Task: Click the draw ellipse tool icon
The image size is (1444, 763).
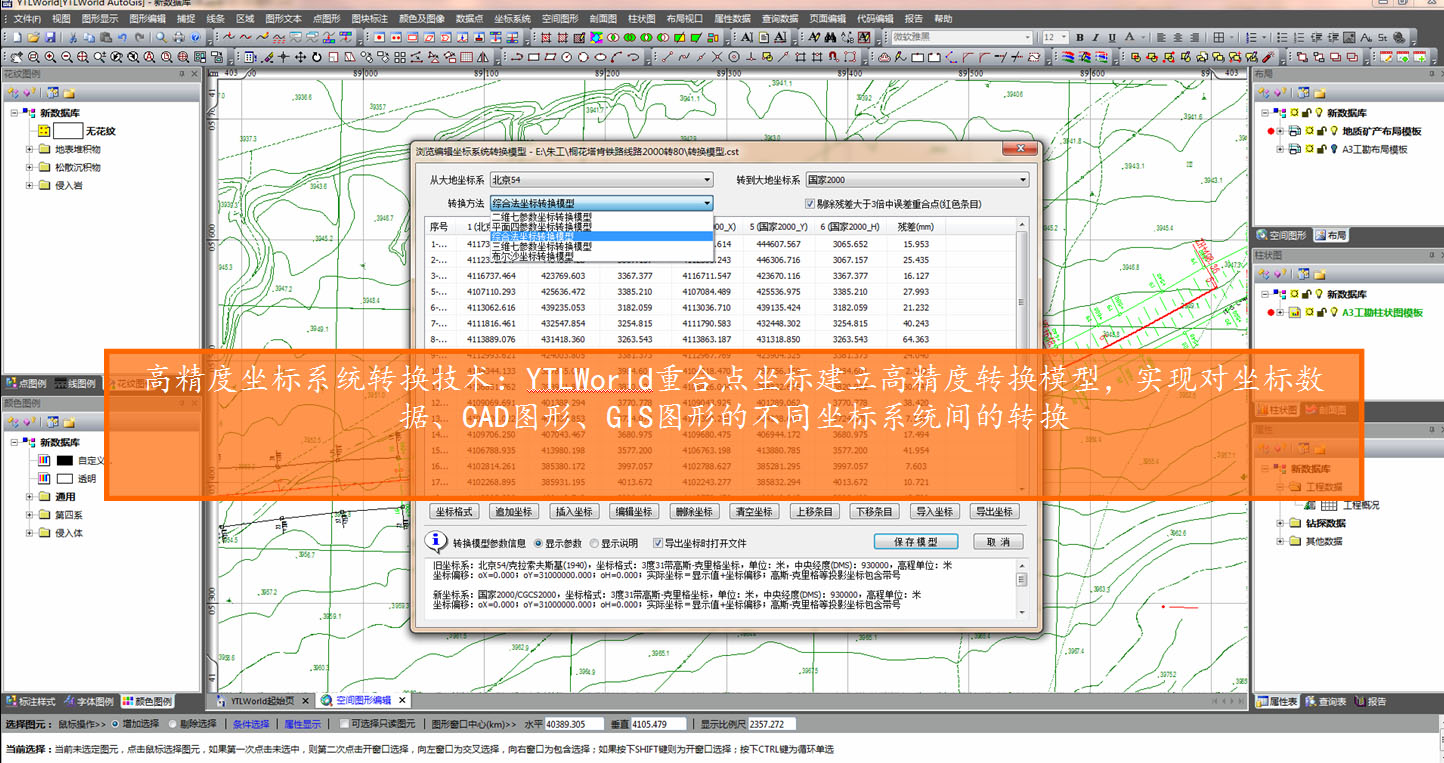Action: pos(600,57)
